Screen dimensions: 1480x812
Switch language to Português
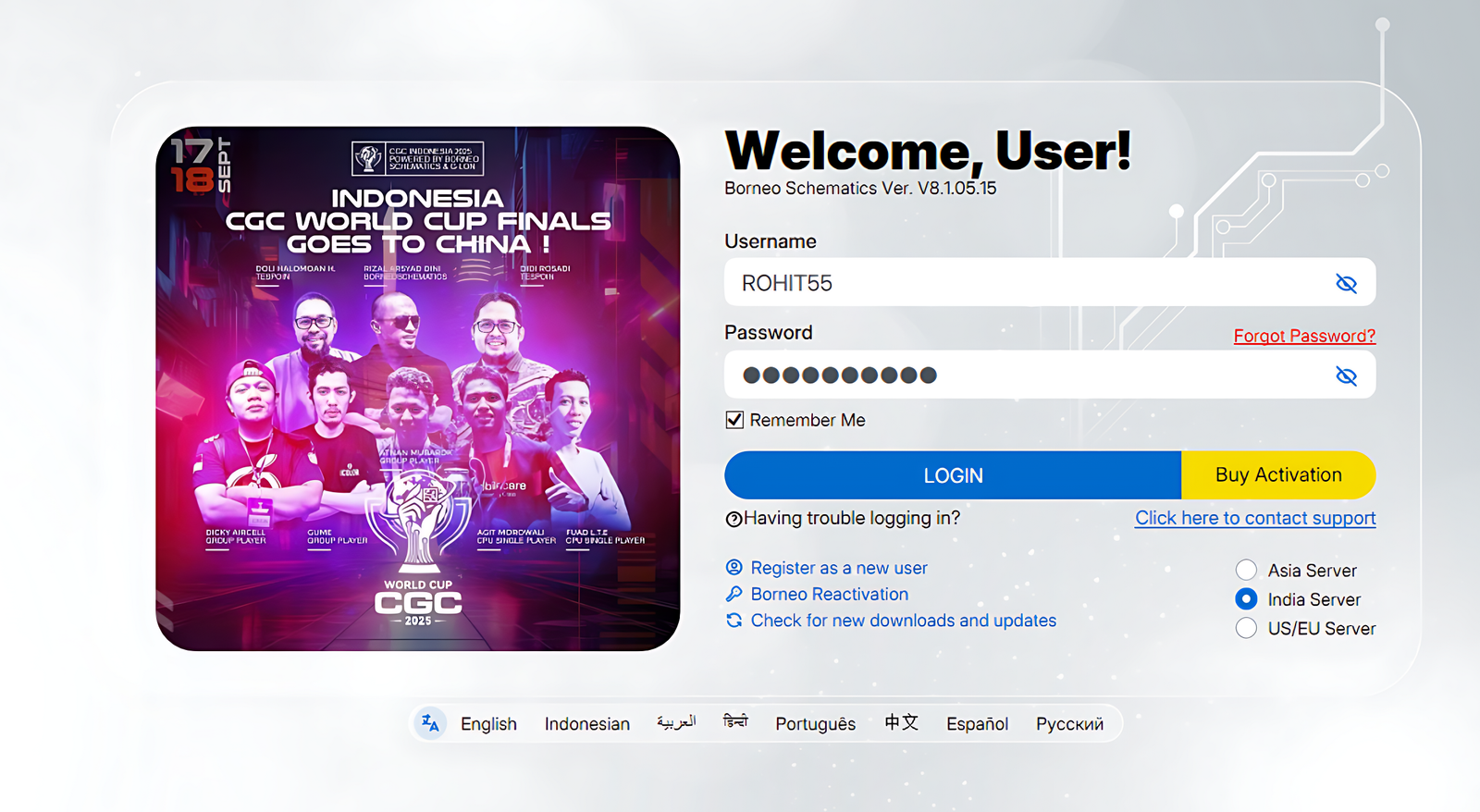[815, 724]
